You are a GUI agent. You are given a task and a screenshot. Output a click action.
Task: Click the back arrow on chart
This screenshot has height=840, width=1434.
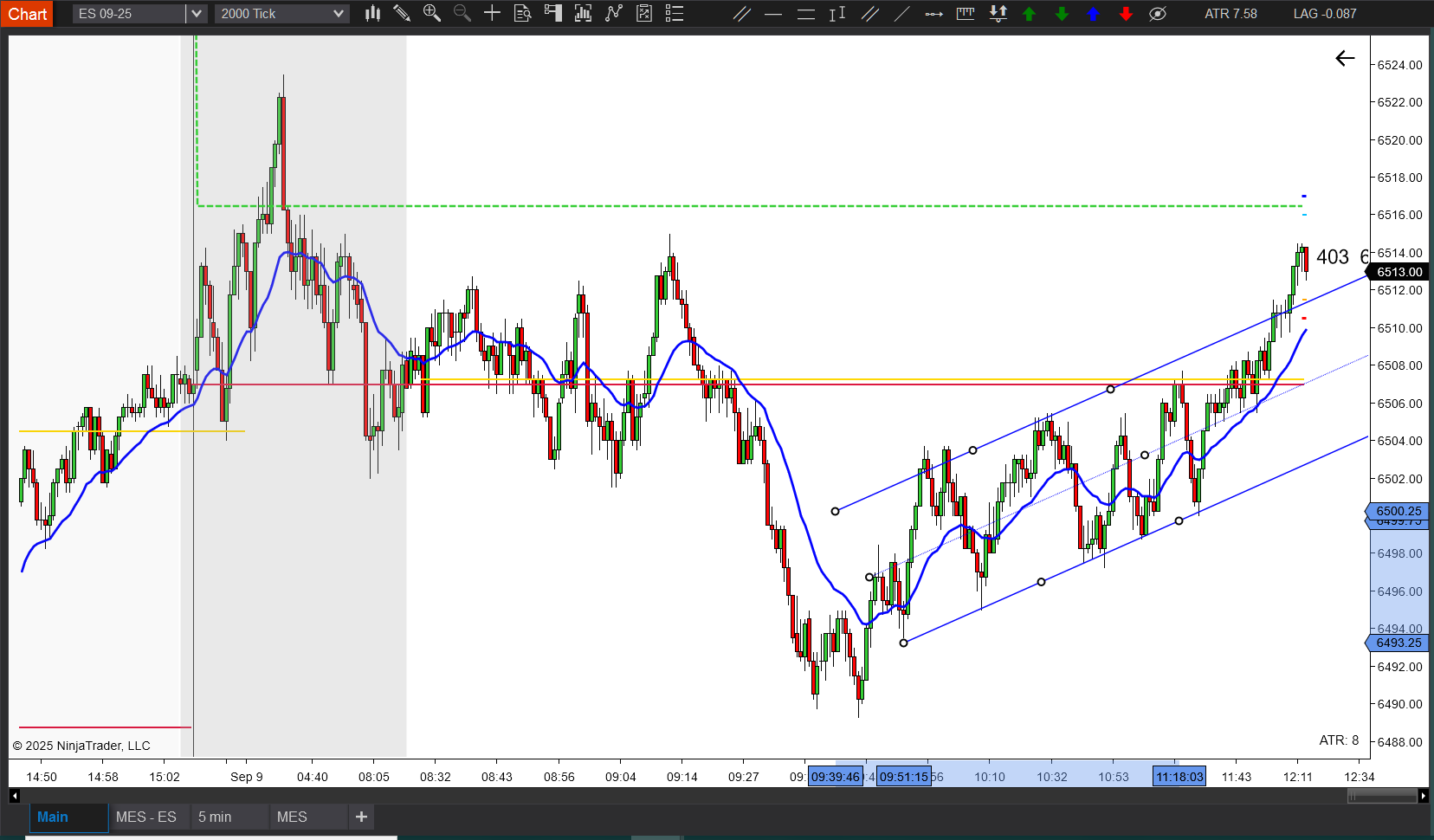coord(1344,58)
